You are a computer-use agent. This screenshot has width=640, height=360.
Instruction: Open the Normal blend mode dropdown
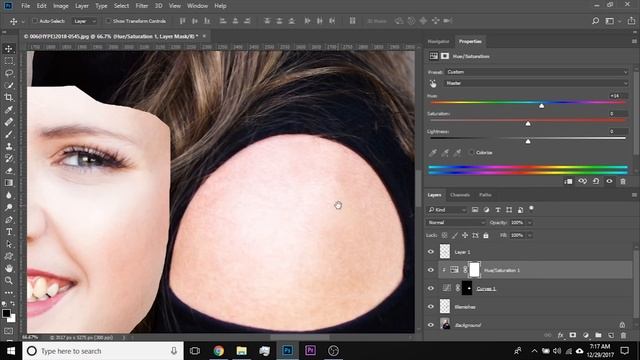click(x=456, y=222)
